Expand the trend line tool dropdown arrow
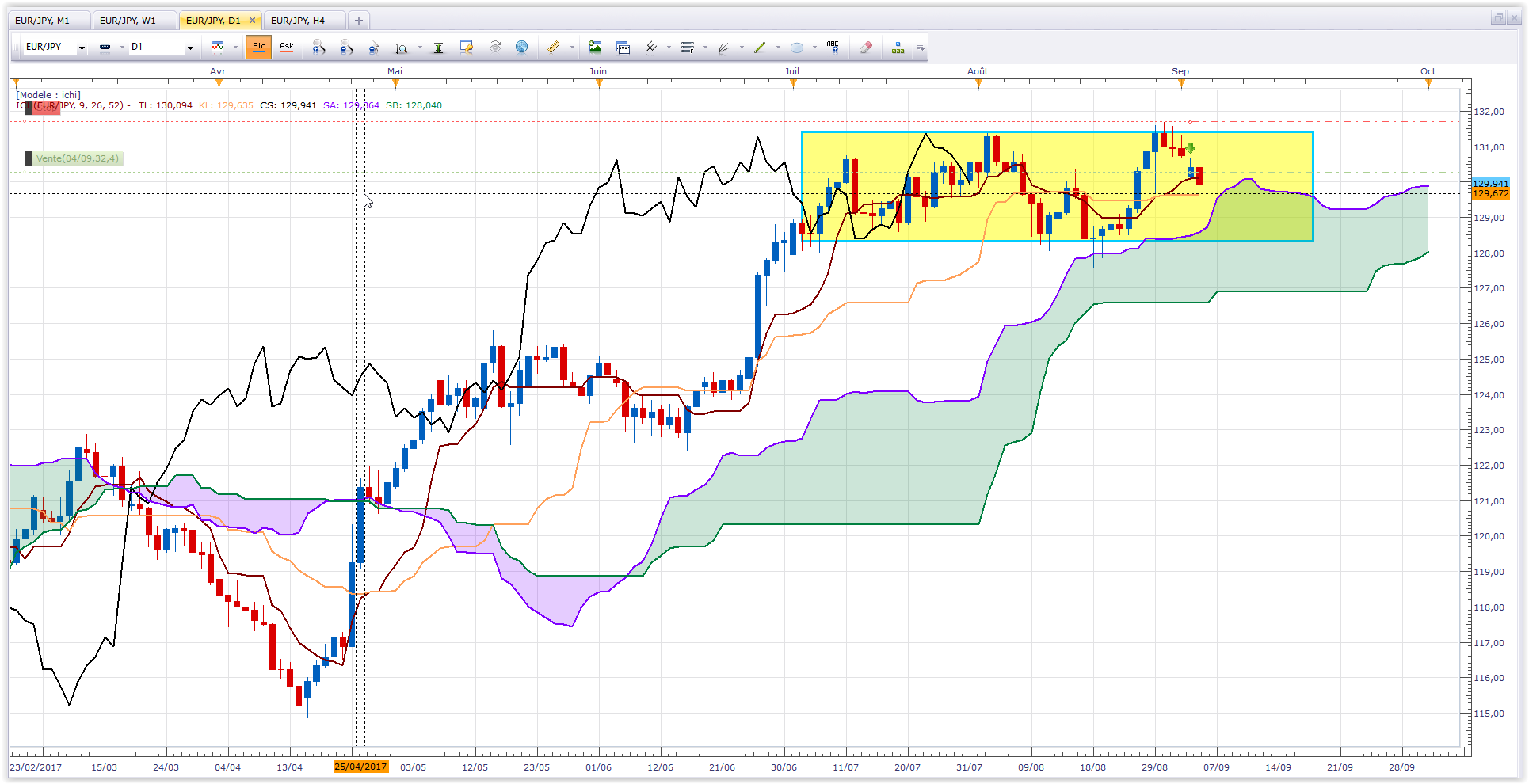Image resolution: width=1529 pixels, height=784 pixels. [778, 48]
